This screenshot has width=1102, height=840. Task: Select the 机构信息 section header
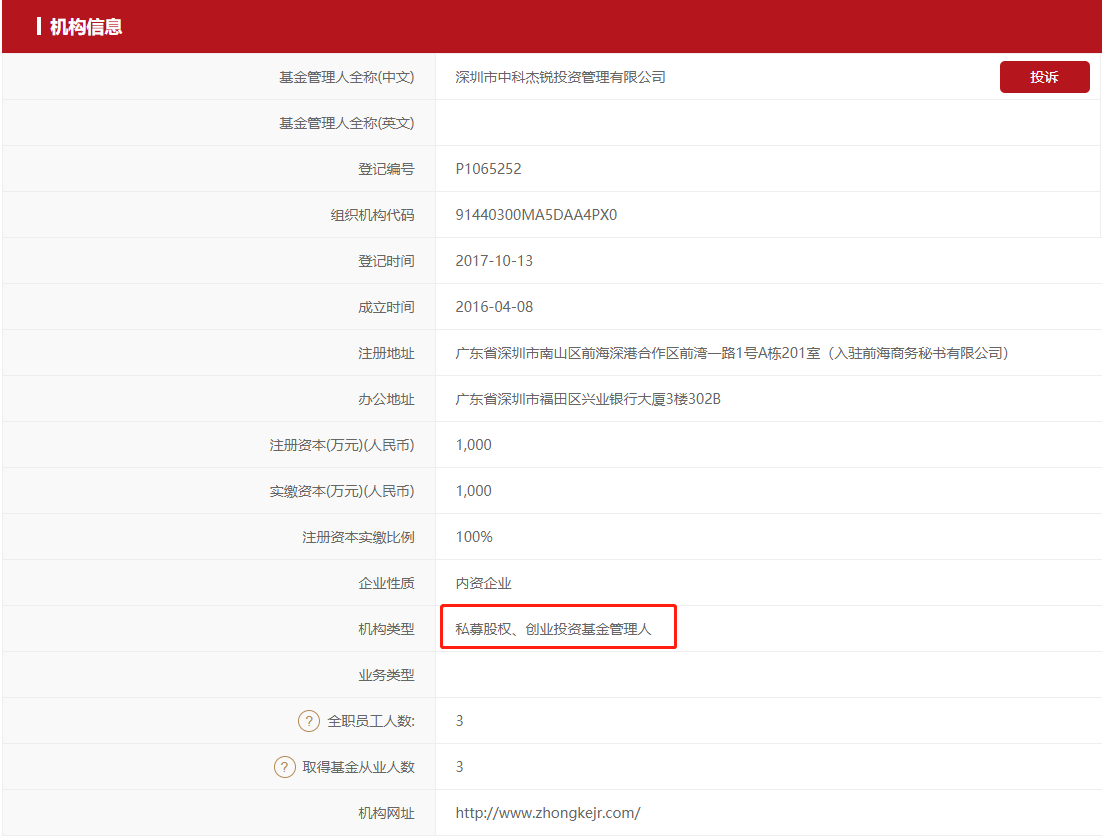coord(86,27)
